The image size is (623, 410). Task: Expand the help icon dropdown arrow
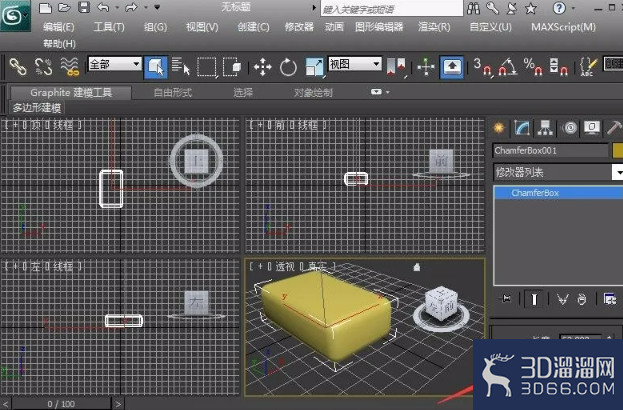[573, 8]
